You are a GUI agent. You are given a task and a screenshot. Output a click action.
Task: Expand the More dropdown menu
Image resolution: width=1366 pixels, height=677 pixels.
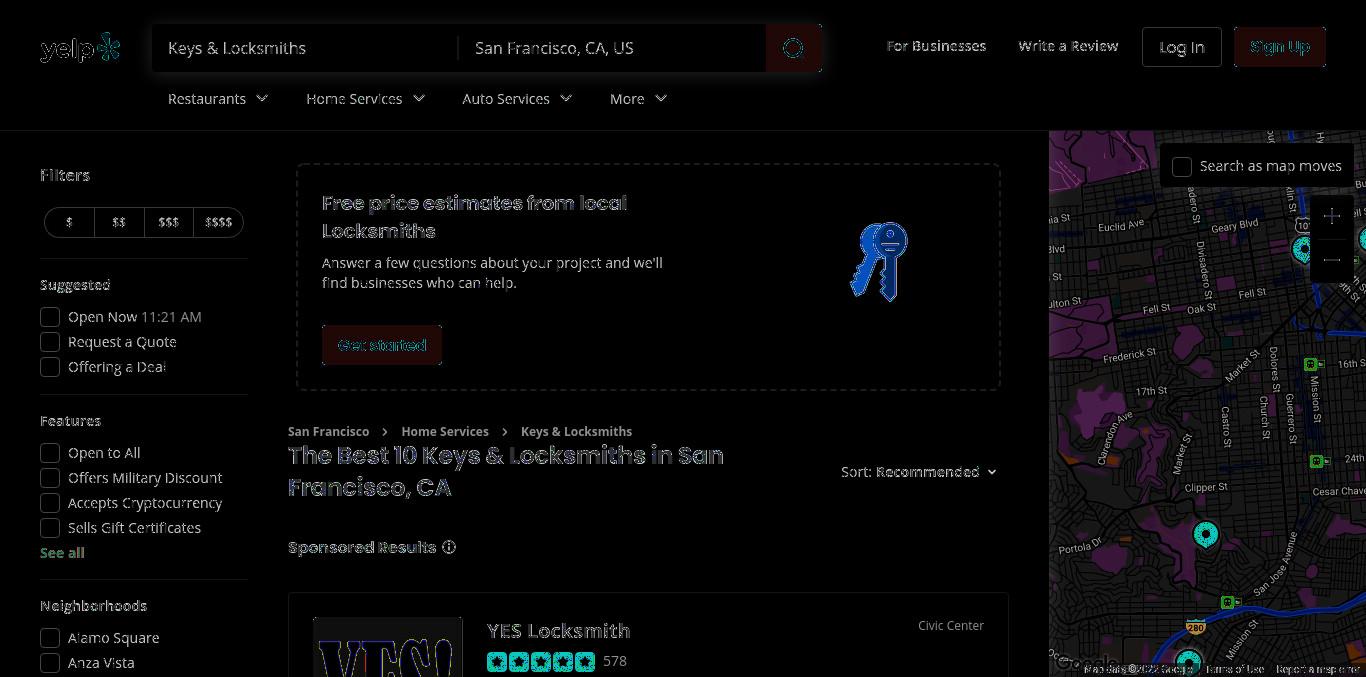(x=638, y=99)
